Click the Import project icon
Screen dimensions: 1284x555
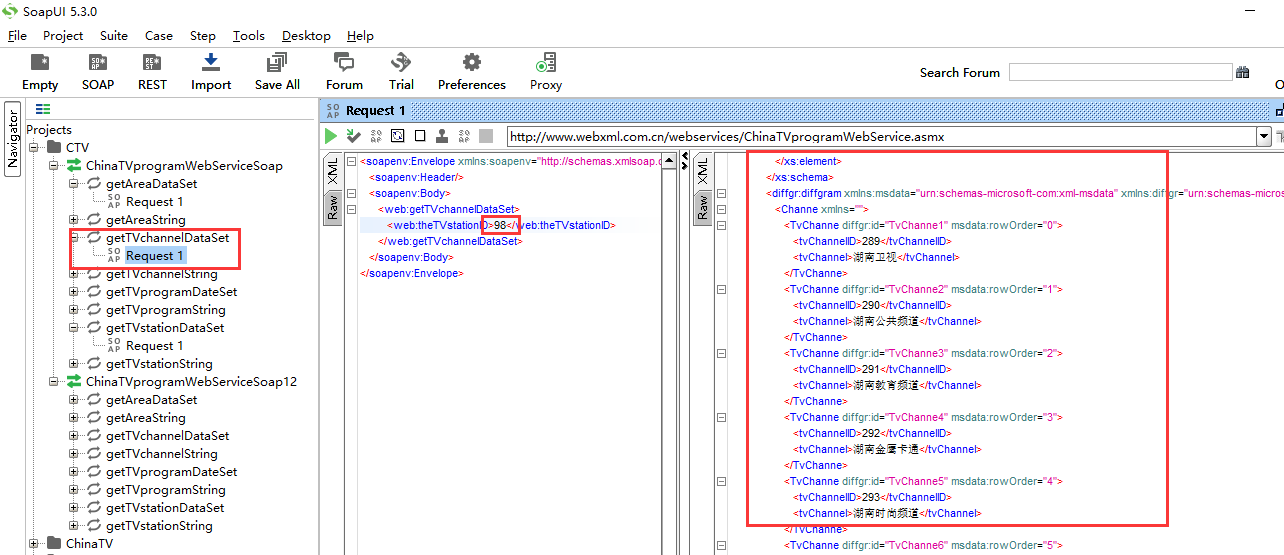tap(211, 64)
